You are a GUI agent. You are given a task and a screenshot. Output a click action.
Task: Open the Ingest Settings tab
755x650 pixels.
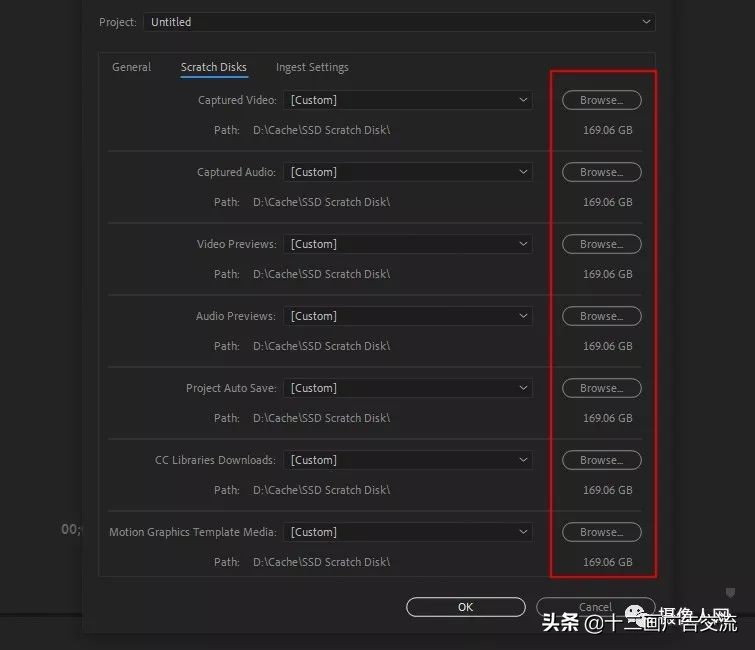pyautogui.click(x=312, y=67)
